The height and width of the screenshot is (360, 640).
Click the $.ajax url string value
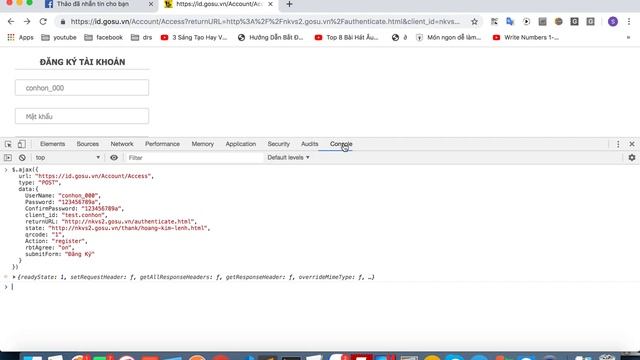[94, 176]
